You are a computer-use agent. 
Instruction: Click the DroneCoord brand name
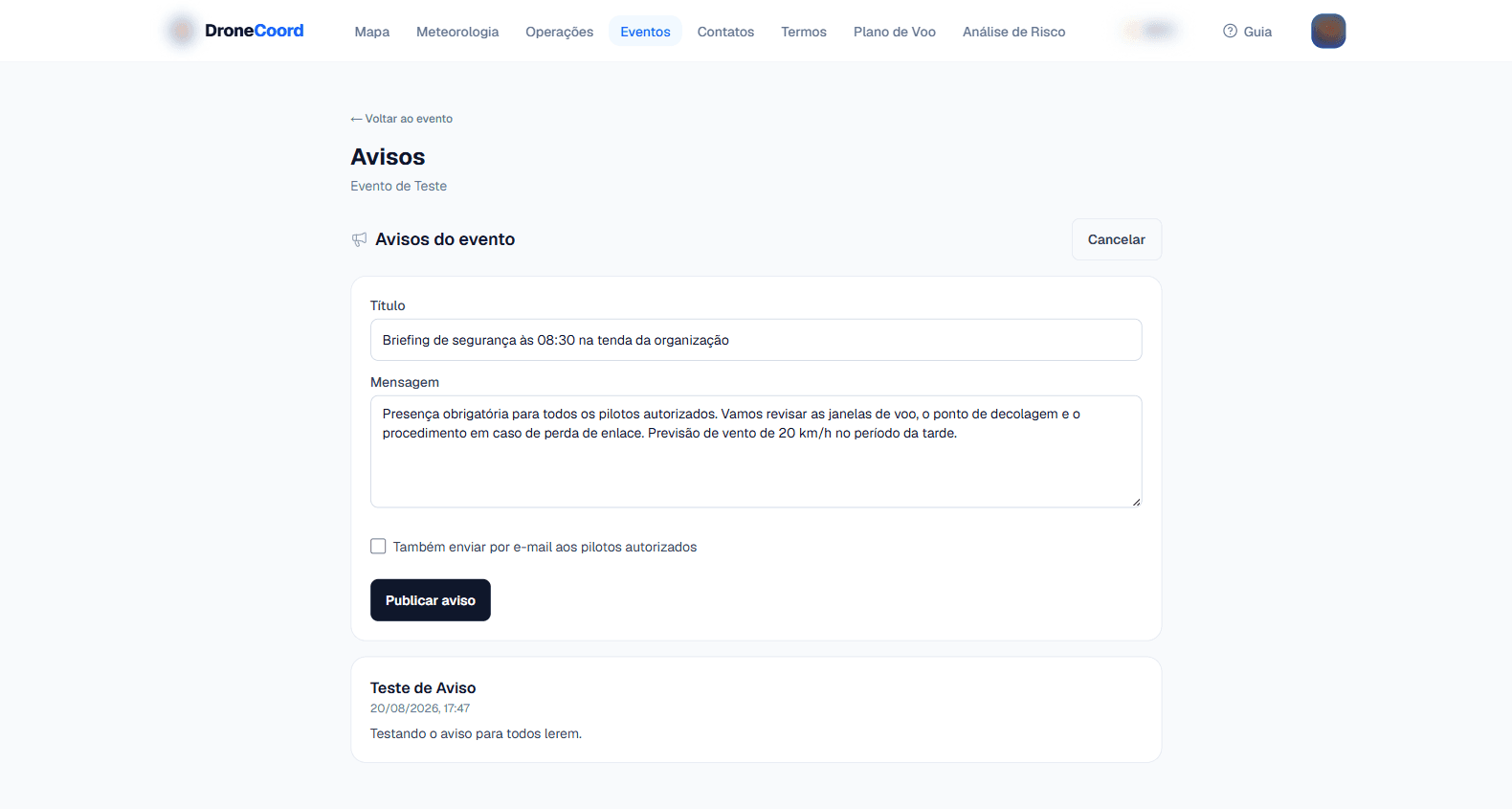[x=255, y=31]
